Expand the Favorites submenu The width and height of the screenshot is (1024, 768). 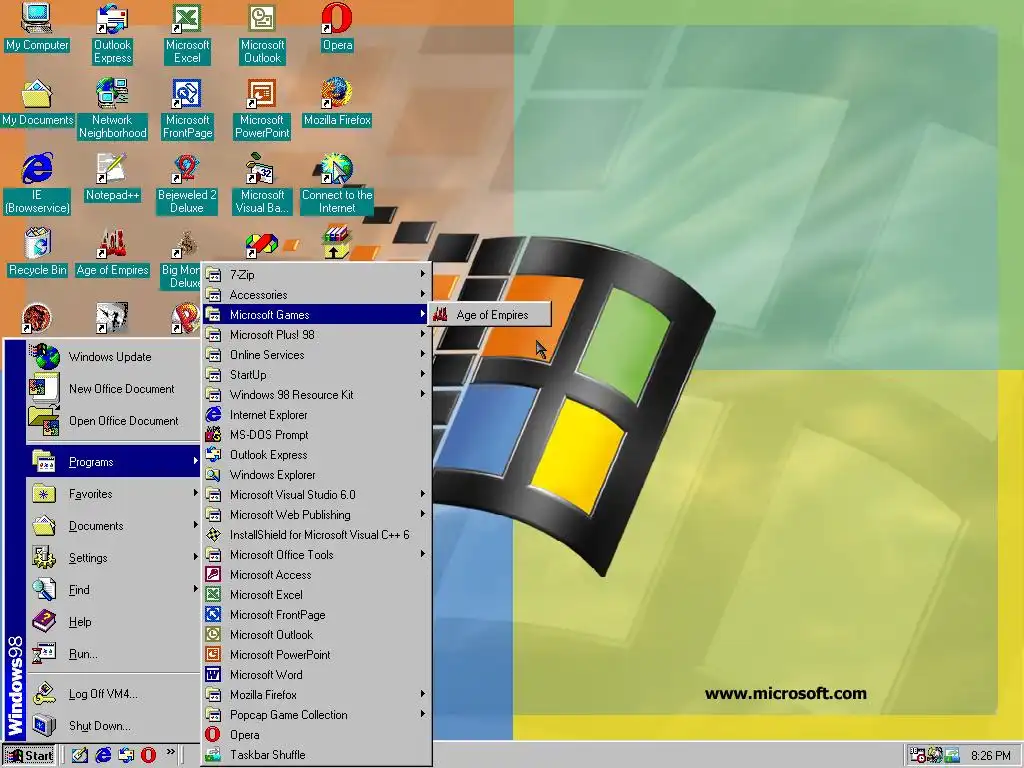114,494
